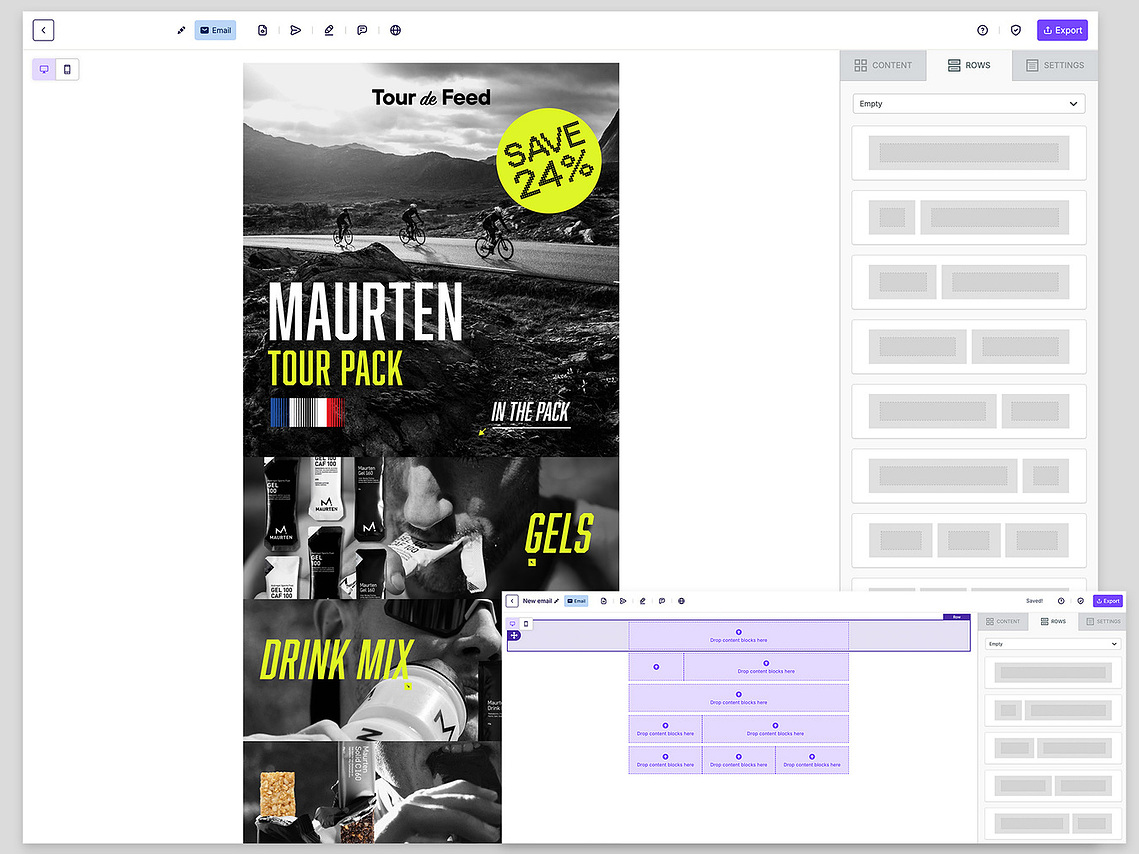Image resolution: width=1139 pixels, height=854 pixels.
Task: Open the SETTINGS tab in inset window
Action: coord(1103,622)
